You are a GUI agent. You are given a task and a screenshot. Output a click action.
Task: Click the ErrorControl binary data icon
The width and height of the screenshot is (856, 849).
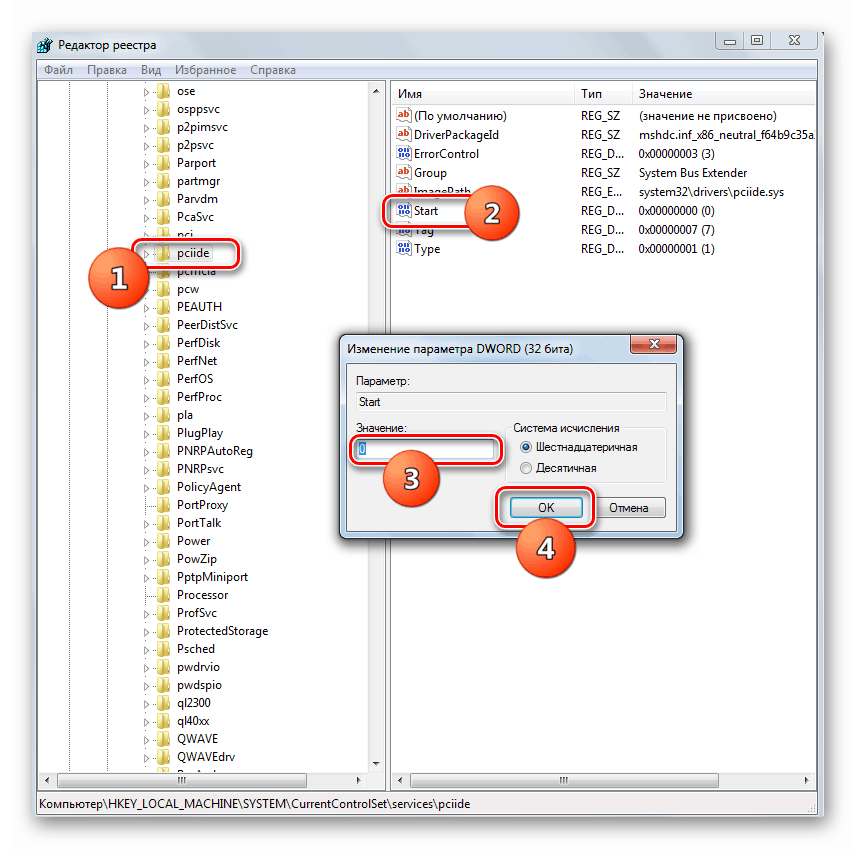coord(404,153)
